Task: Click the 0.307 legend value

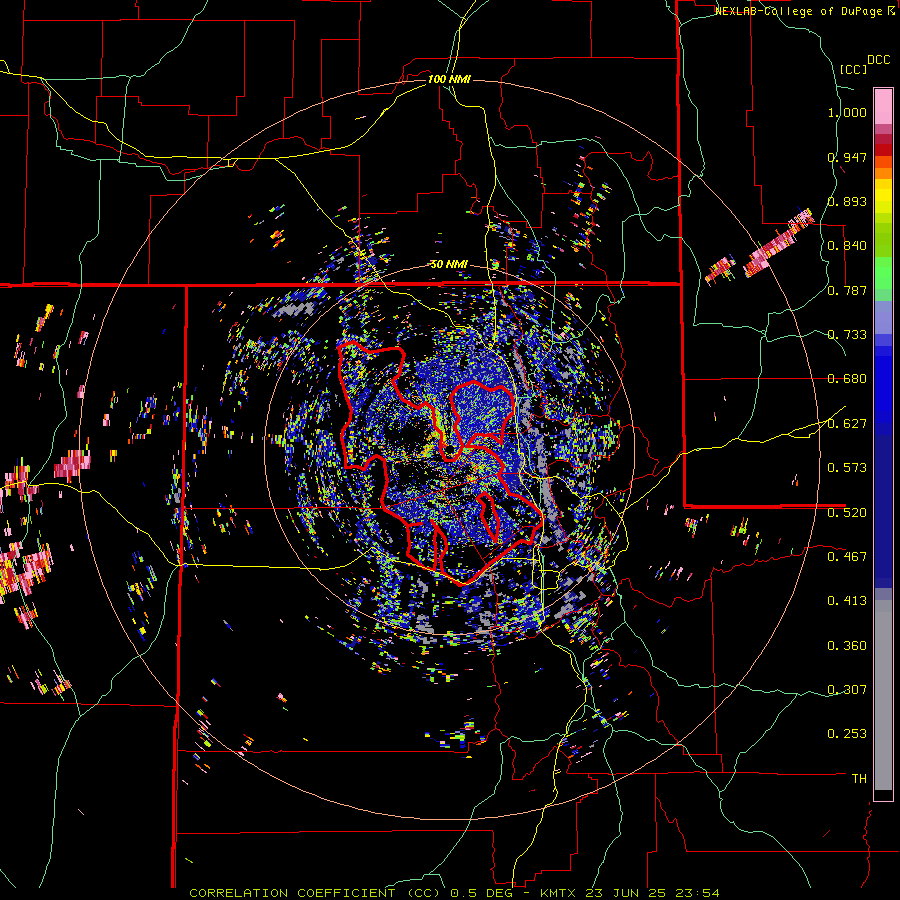Action: point(847,690)
